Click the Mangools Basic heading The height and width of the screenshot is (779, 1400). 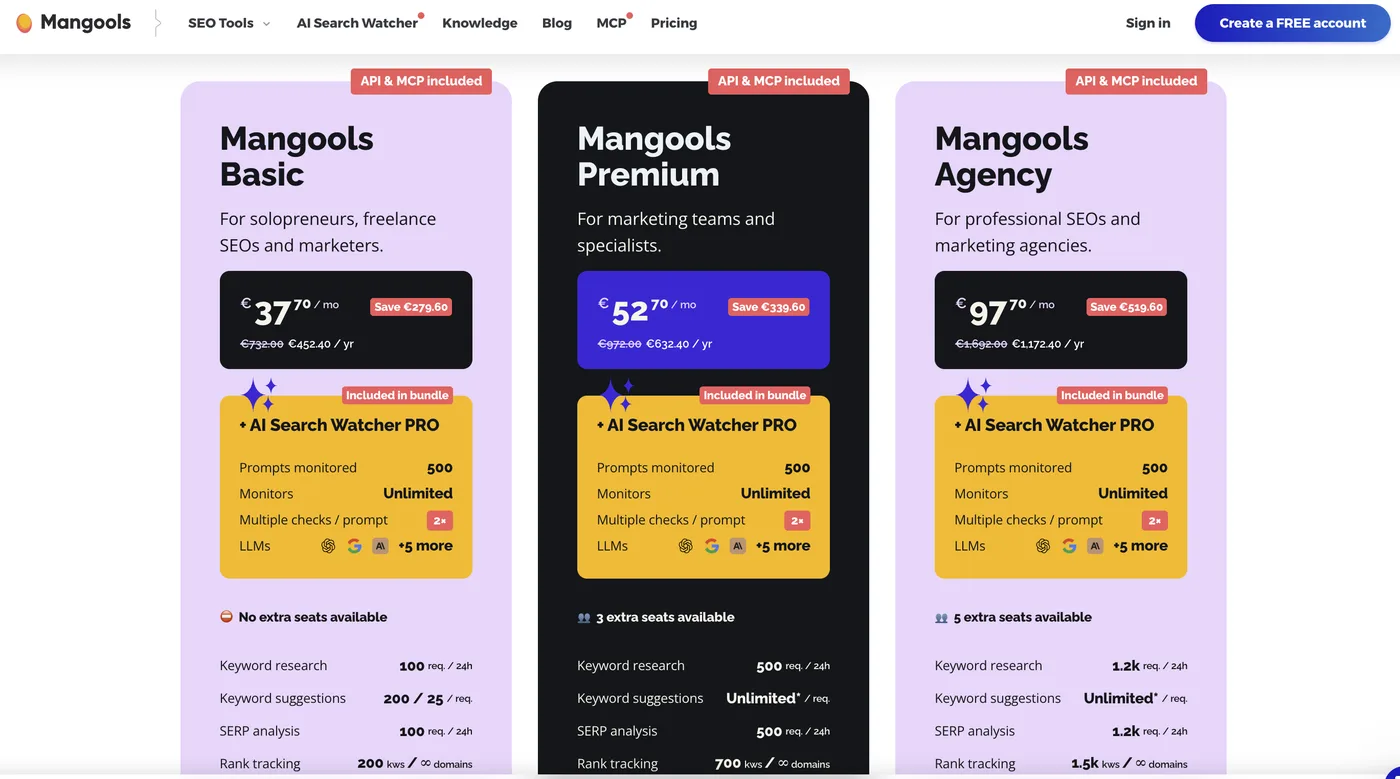(x=297, y=156)
